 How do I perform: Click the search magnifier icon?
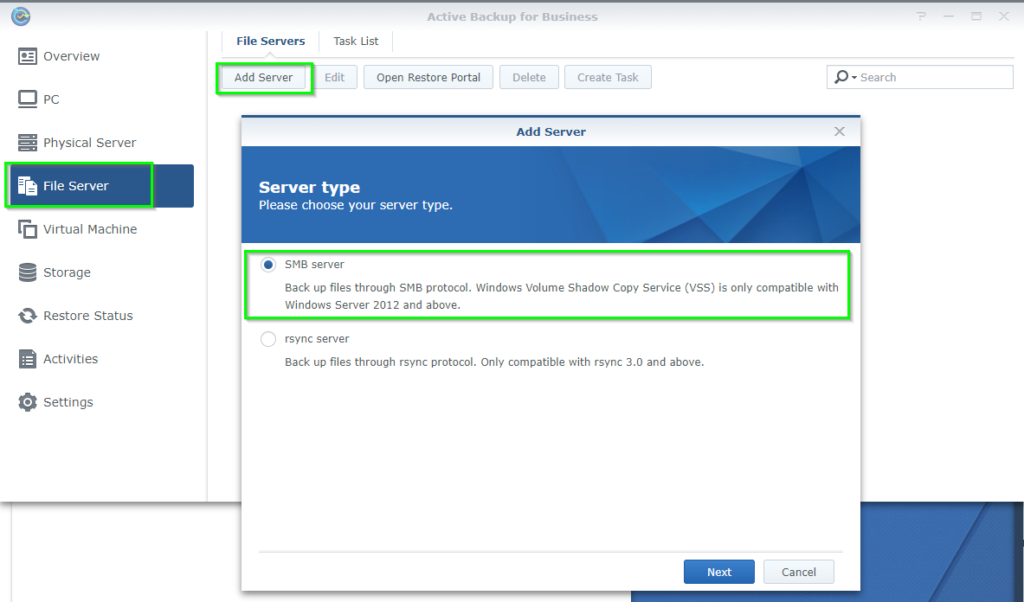(x=841, y=77)
